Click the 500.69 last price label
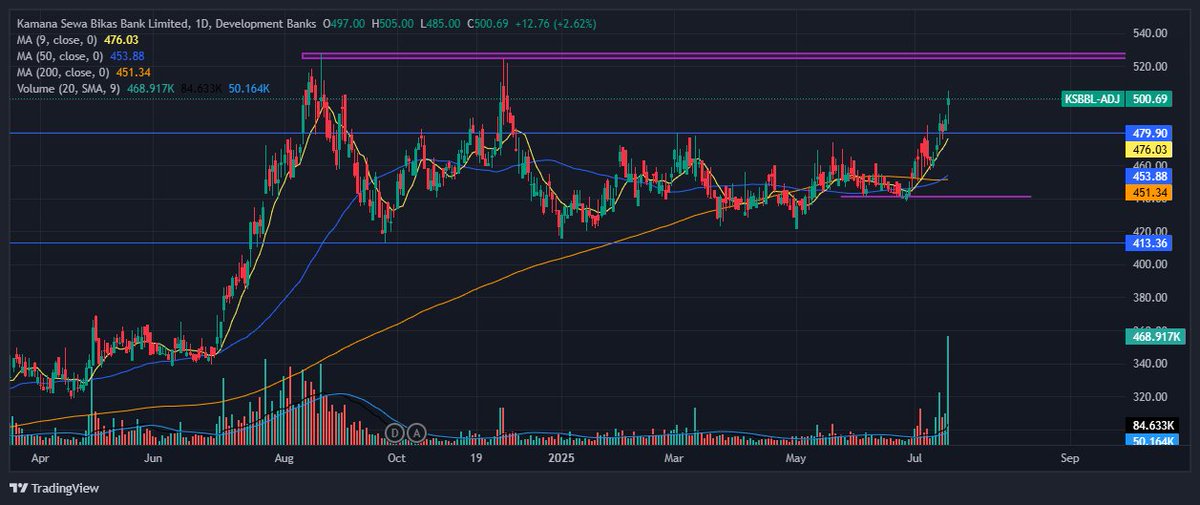Screen dimensions: 1200x505 click(x=1150, y=99)
